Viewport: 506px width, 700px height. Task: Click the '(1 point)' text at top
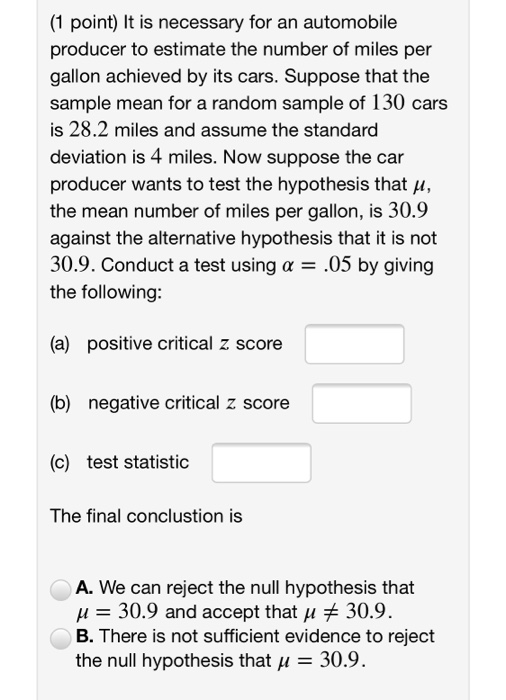pos(84,22)
